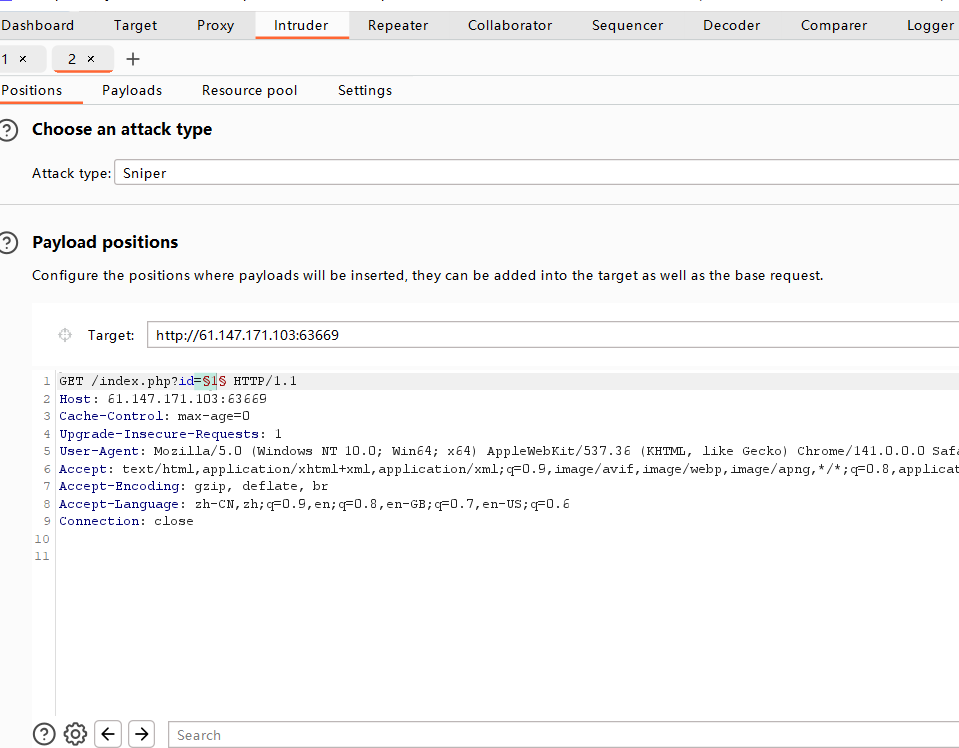Click help icon beside Payload positions
Screen dimensions: 959x748
click(9, 242)
